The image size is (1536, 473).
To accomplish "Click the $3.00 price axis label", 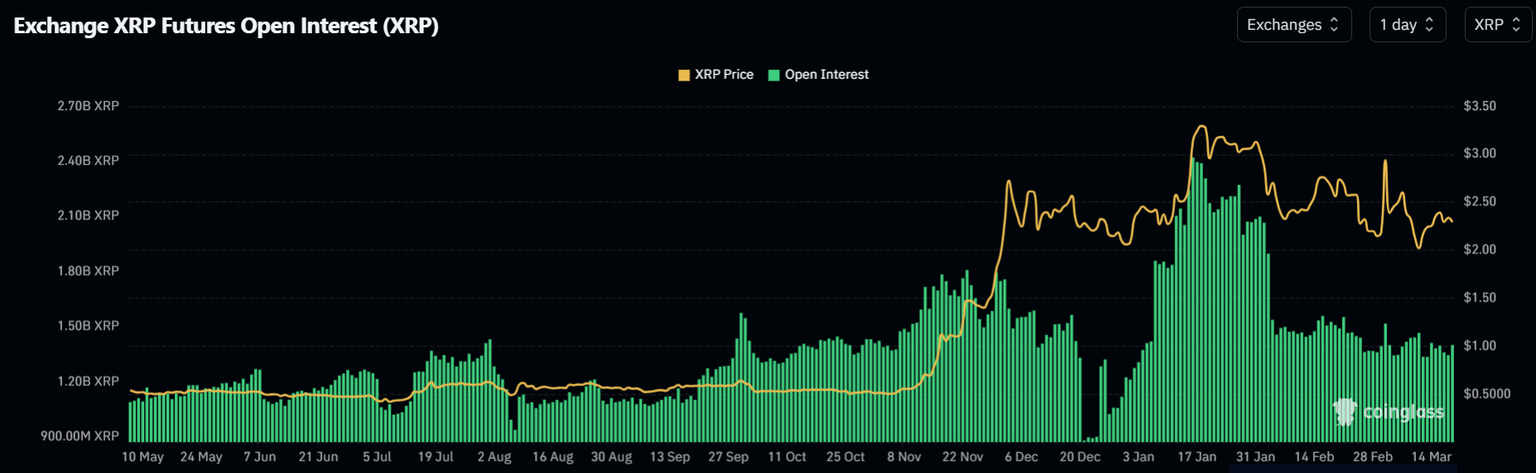I will (1478, 153).
